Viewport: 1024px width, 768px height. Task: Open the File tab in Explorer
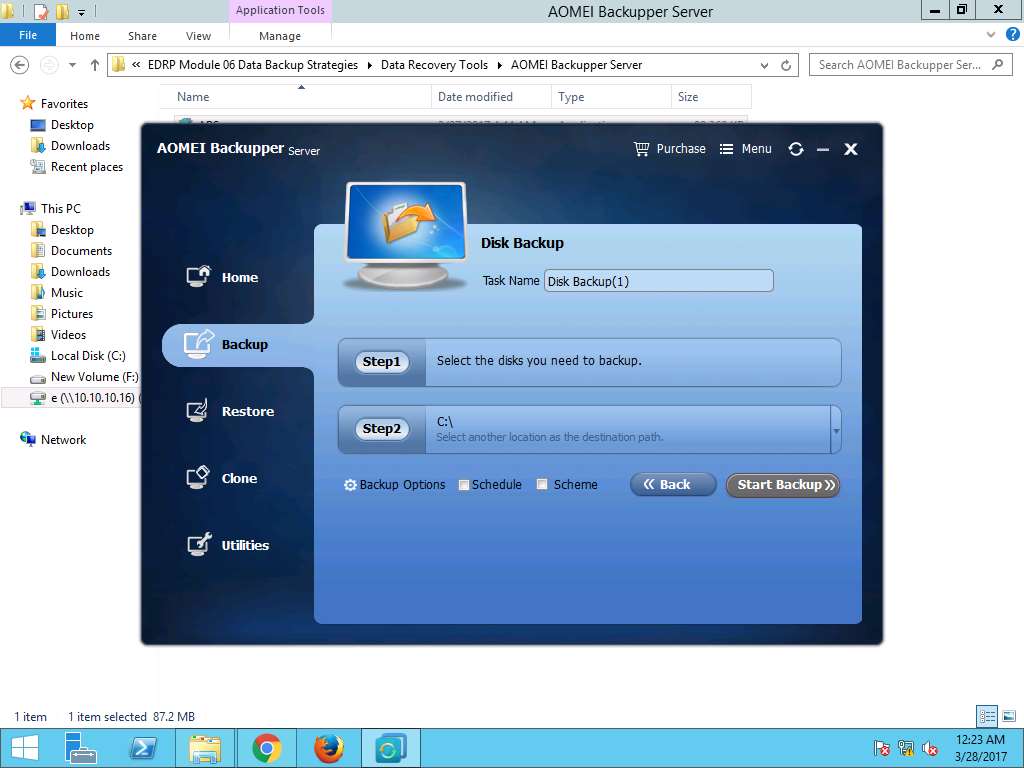tap(27, 35)
